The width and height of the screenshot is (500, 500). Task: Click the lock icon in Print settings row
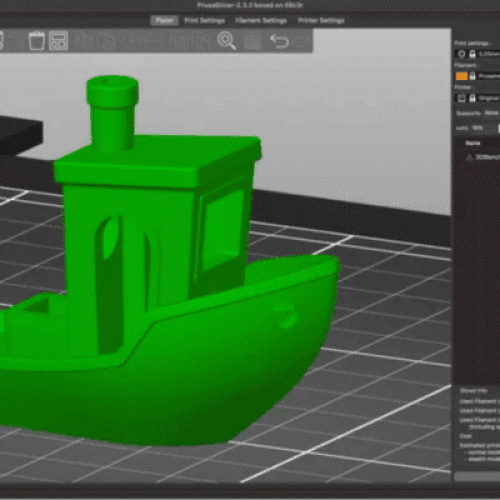coord(472,54)
